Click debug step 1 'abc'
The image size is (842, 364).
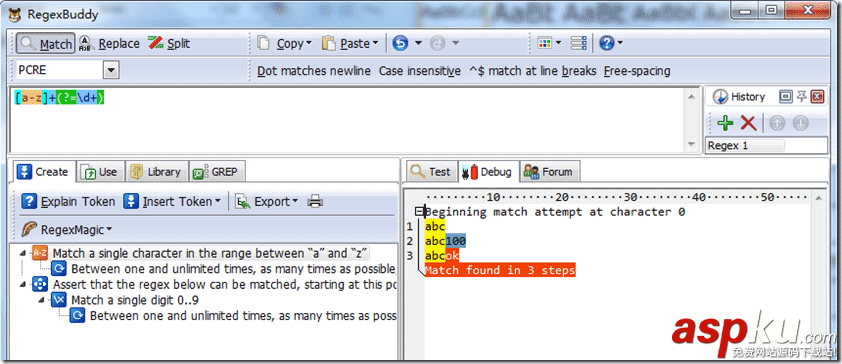click(x=435, y=227)
